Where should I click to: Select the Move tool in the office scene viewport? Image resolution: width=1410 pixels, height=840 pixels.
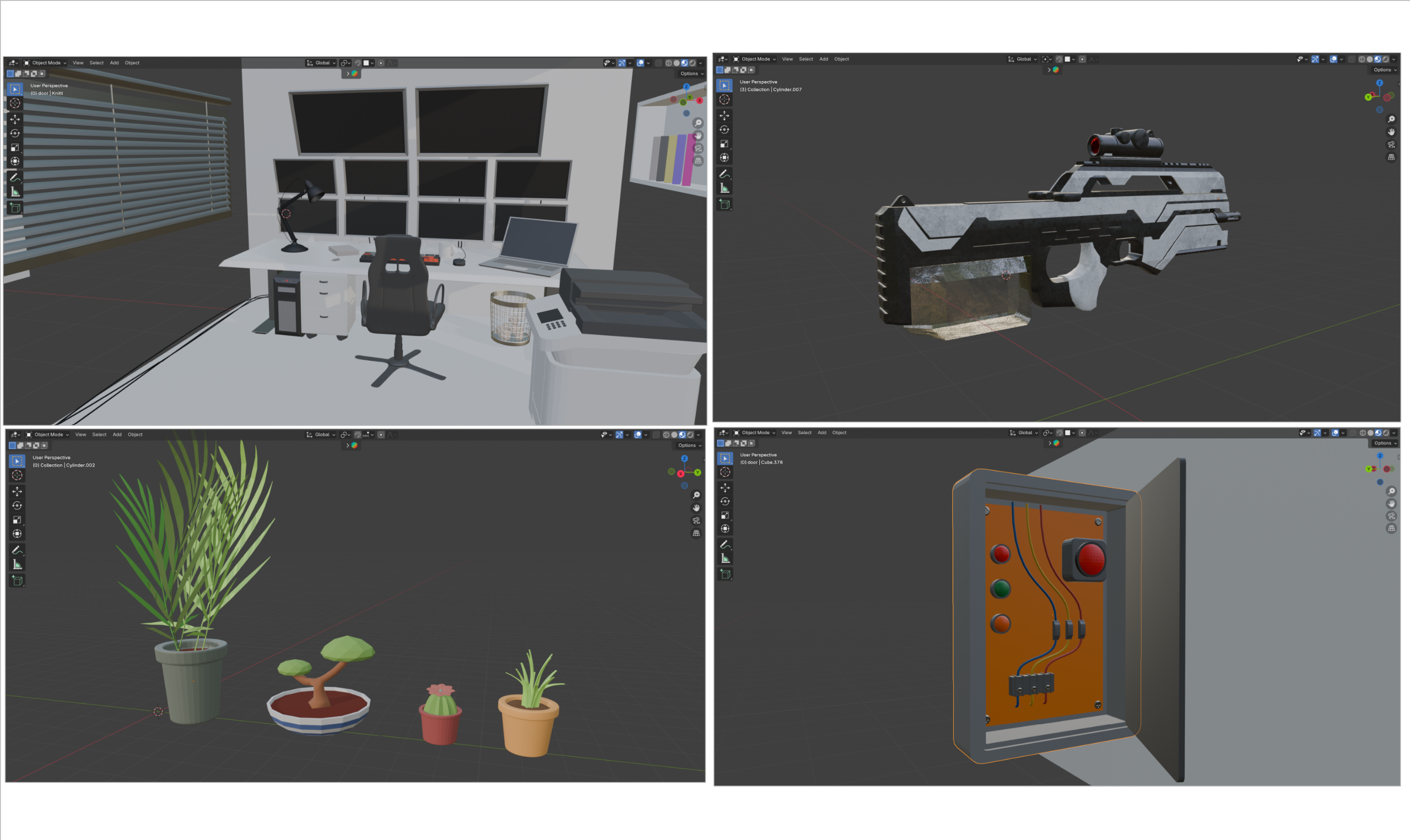pos(15,119)
